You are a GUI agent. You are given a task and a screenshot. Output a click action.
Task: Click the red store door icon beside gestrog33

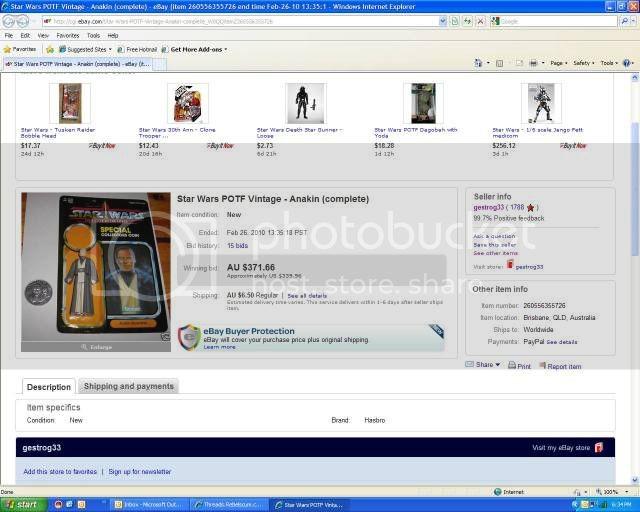click(x=510, y=265)
